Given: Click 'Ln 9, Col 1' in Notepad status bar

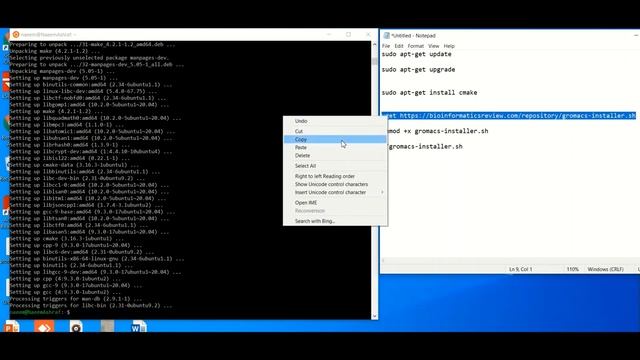Looking at the screenshot, I should (x=520, y=269).
